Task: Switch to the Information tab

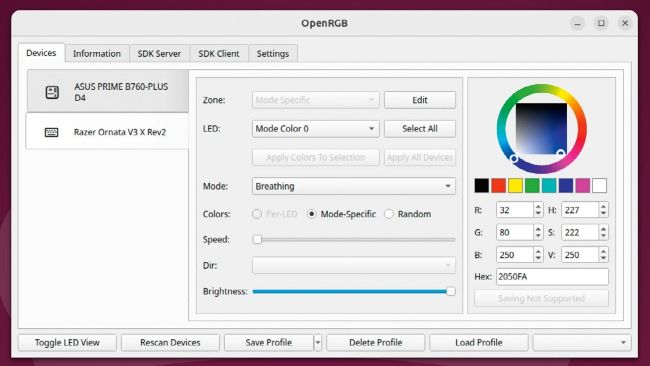Action: tap(97, 53)
